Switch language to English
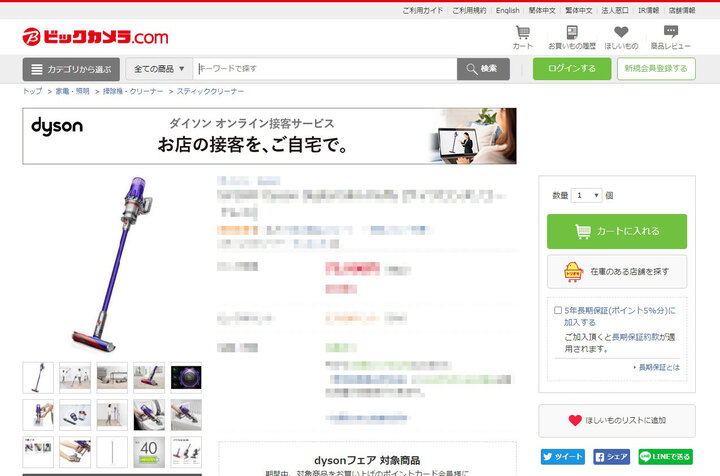This screenshot has width=720, height=476. pyautogui.click(x=507, y=11)
